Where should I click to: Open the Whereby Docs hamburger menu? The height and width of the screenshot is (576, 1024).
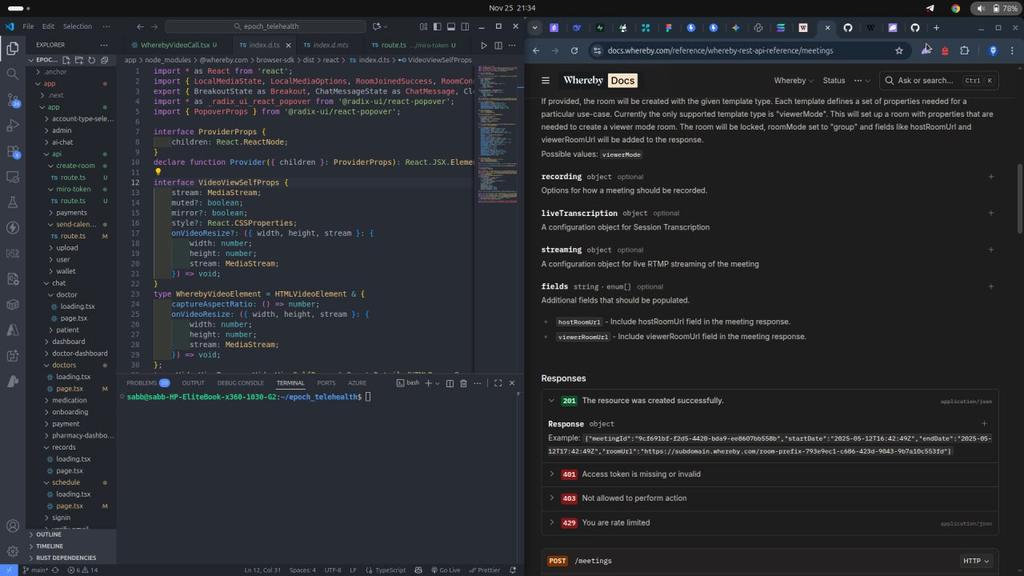[545, 80]
